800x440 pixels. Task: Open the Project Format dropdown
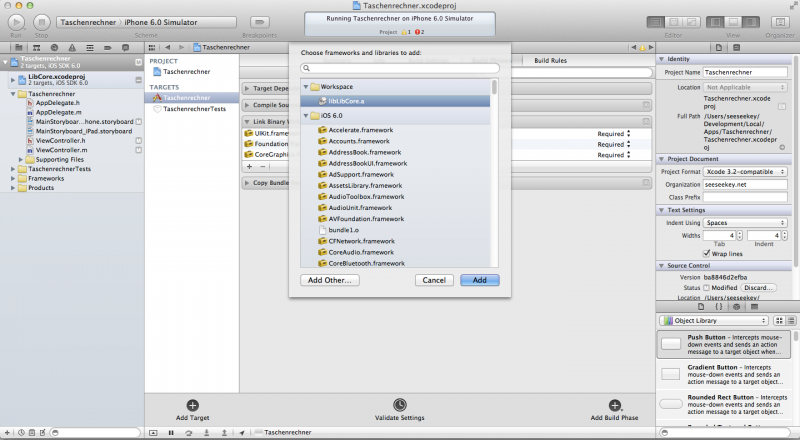[744, 171]
